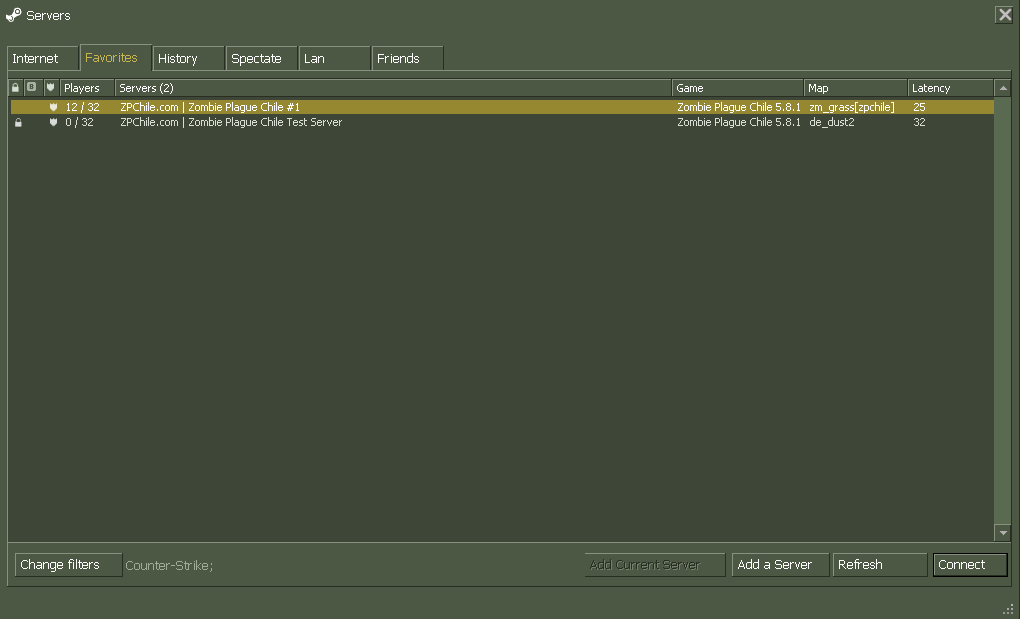This screenshot has width=1020, height=619.
Task: Click map name zm_grass[zpchile]
Action: [852, 107]
